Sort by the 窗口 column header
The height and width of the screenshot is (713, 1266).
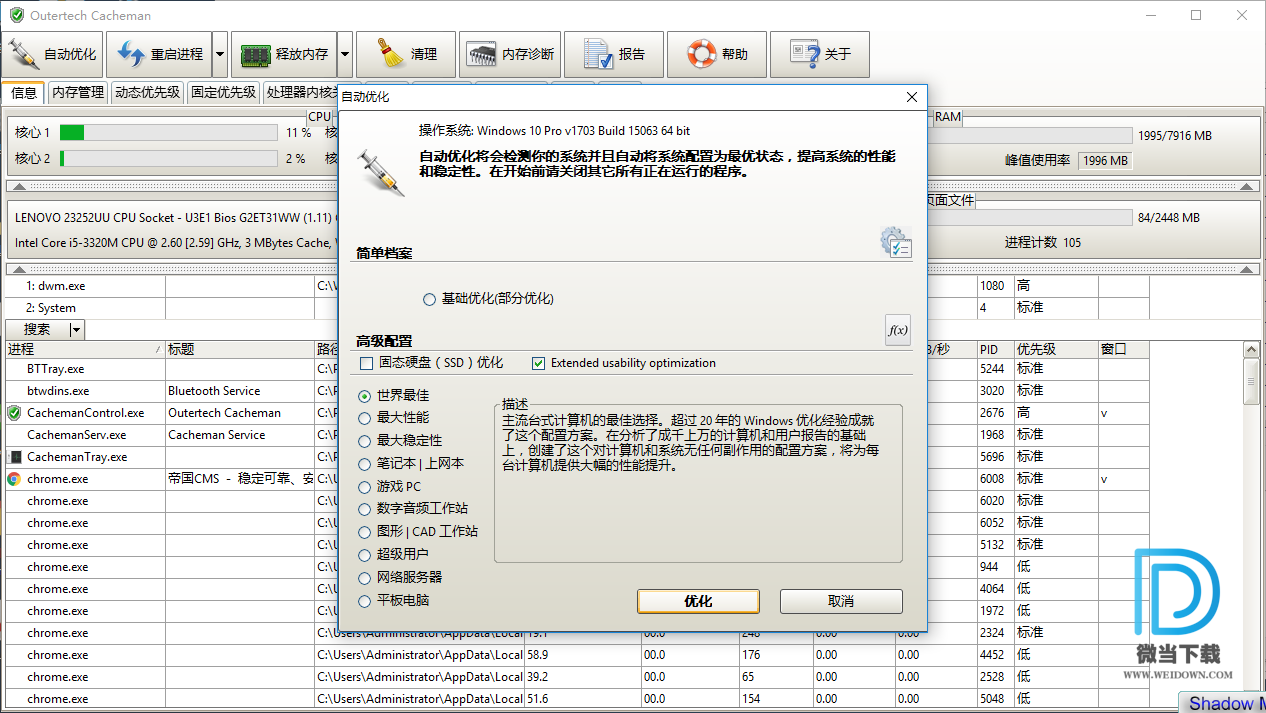(1123, 350)
